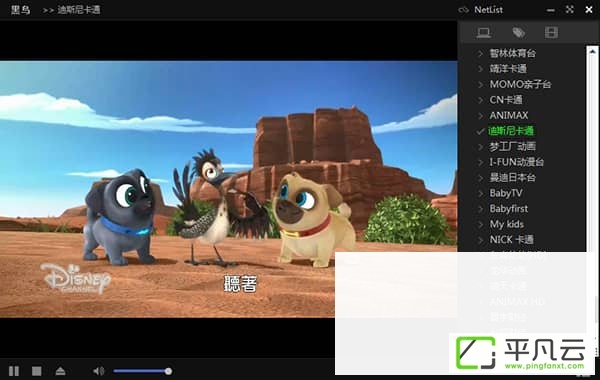This screenshot has height=380, width=600.
Task: Pause the video playback
Action: (x=14, y=371)
